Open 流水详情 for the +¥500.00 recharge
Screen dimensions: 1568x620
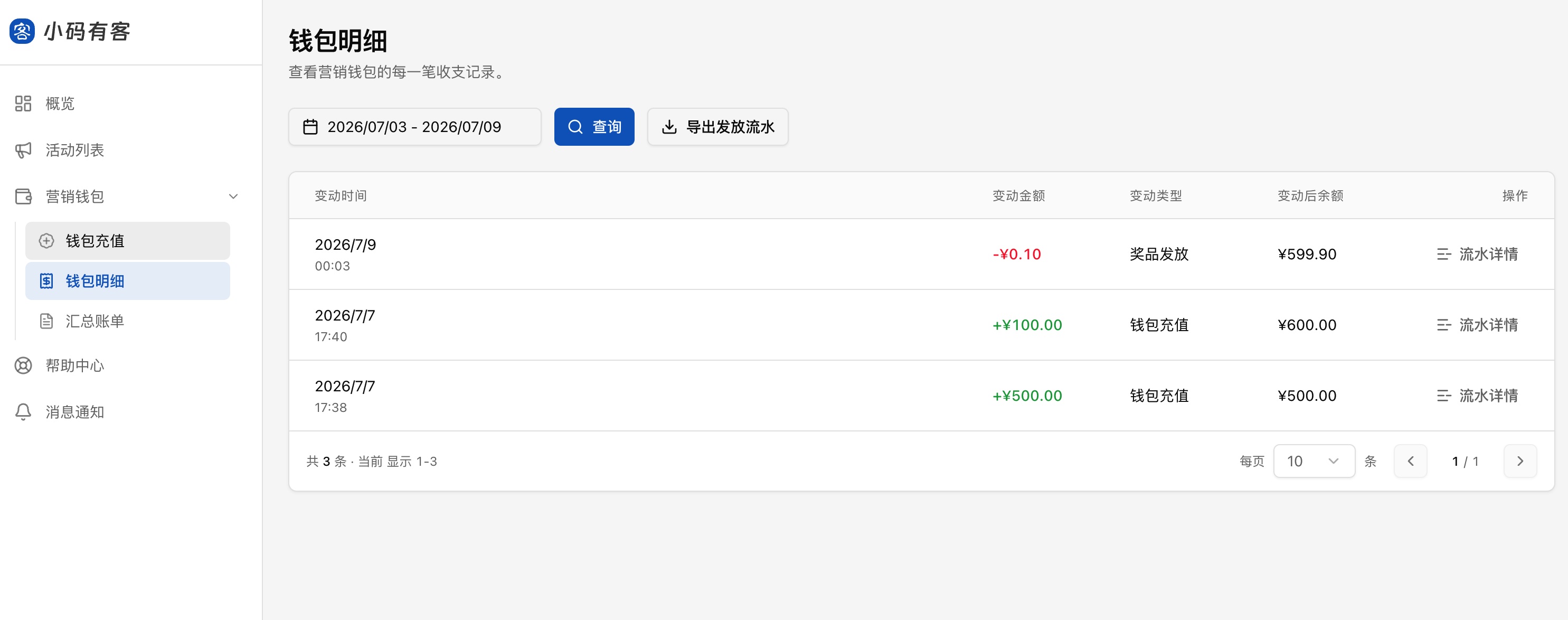pos(1477,396)
